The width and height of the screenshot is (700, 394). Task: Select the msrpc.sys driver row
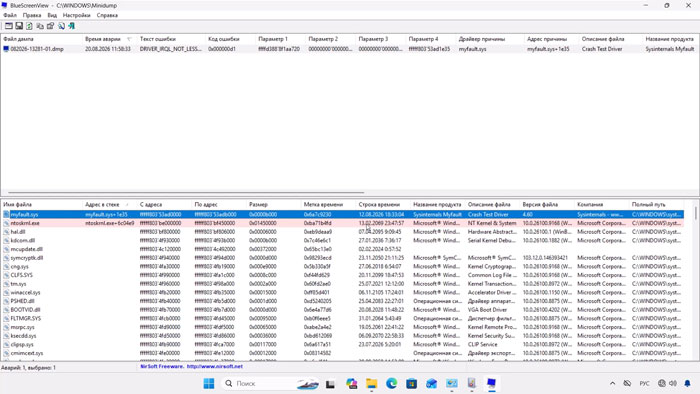pyautogui.click(x=342, y=327)
